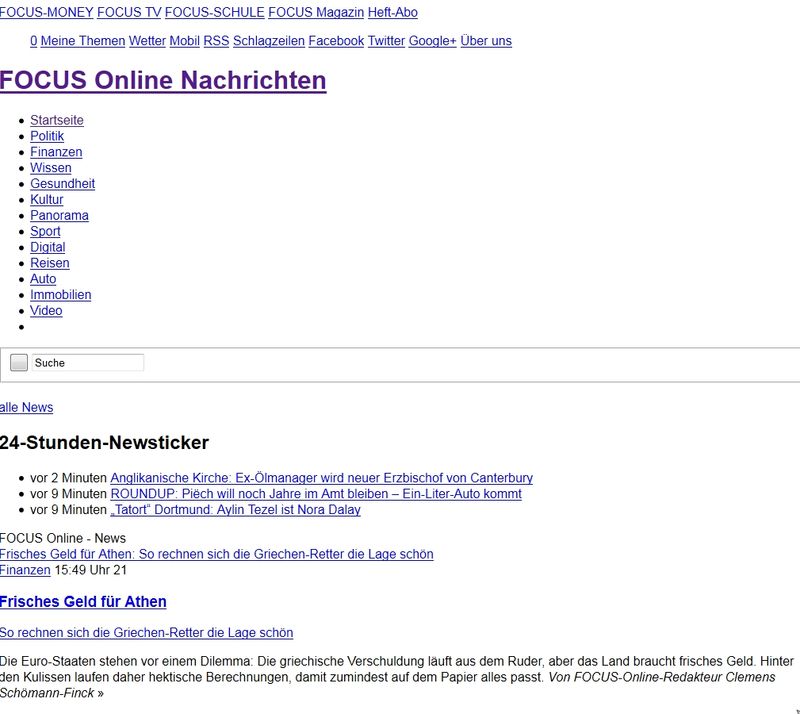Focus the Suche search field
The height and width of the screenshot is (714, 800).
tap(88, 363)
